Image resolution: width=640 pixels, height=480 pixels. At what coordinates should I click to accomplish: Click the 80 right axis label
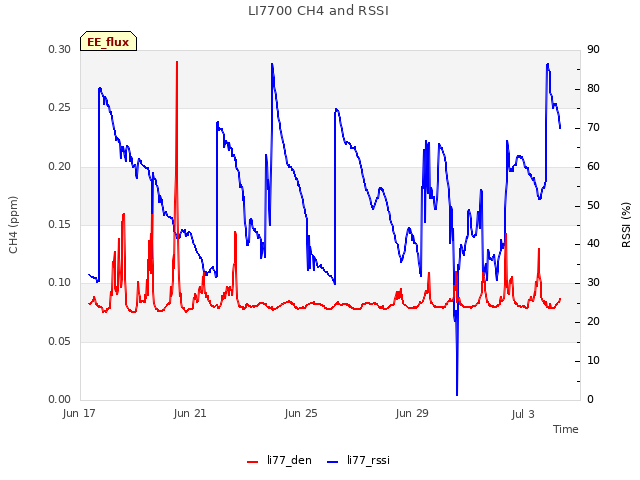point(593,89)
